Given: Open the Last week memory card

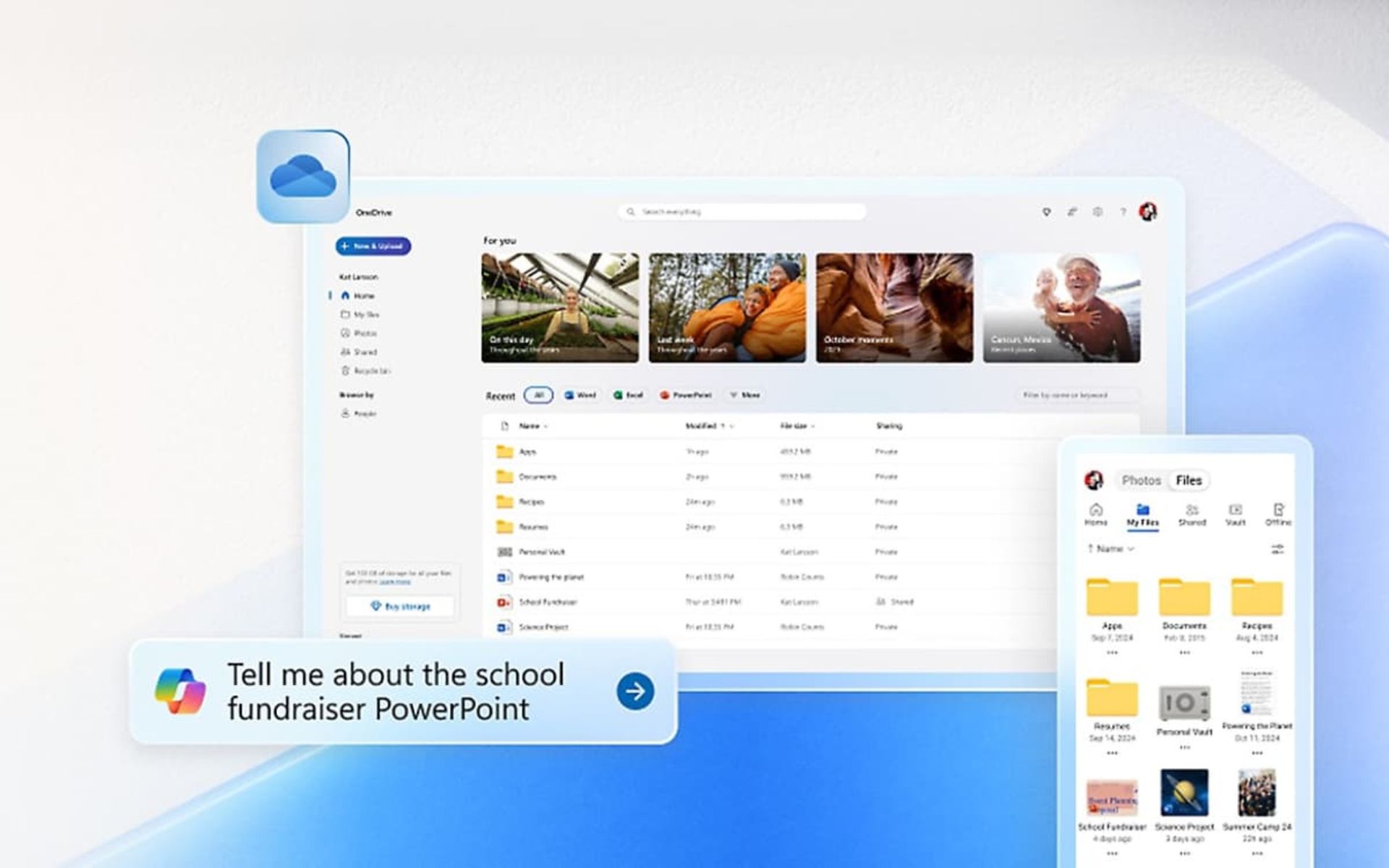Looking at the screenshot, I should 727,307.
